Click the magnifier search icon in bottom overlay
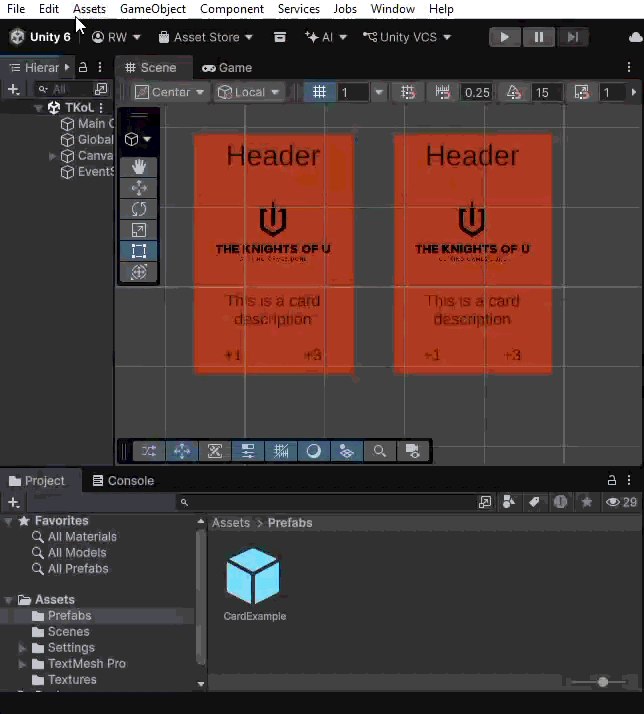The image size is (644, 714). point(379,451)
